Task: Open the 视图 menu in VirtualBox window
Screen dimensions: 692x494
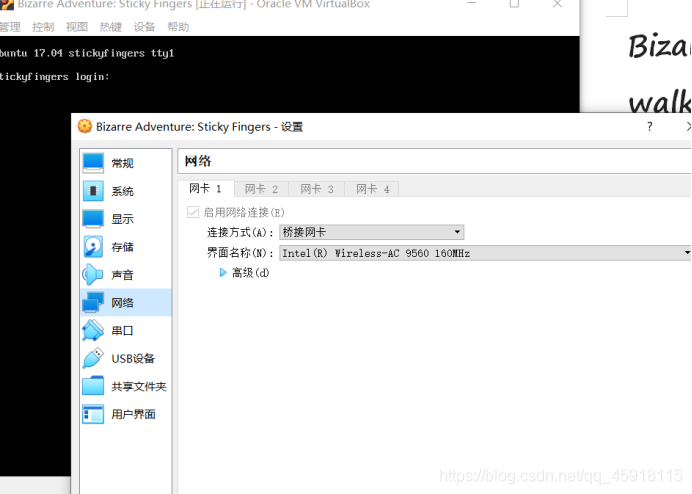Action: 77,27
